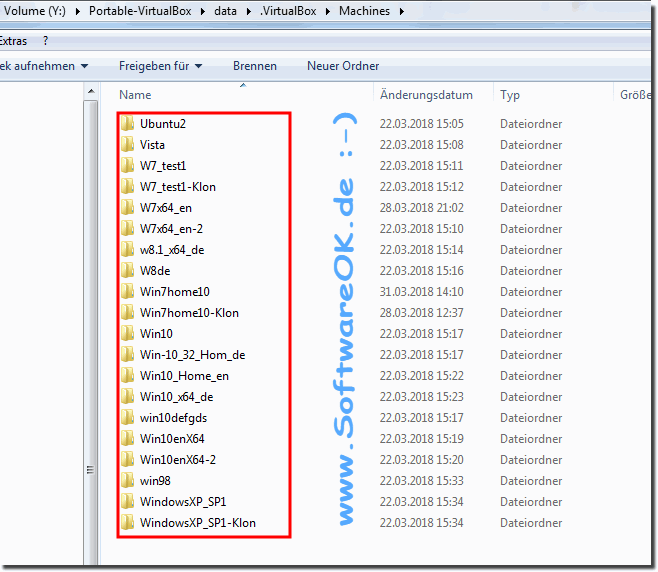This screenshot has height=572, width=658.
Task: Expand the .VirtualBox breadcrumb arrow
Action: pyautogui.click(x=328, y=11)
